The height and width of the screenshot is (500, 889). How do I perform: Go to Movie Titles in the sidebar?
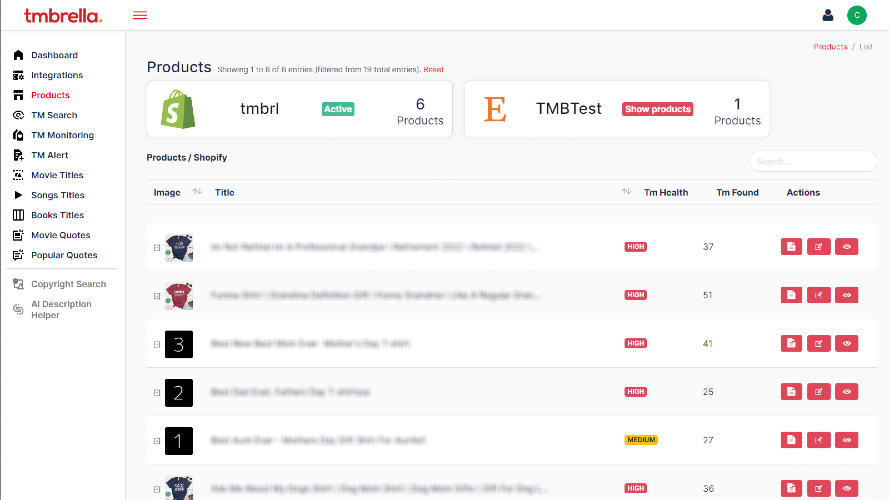[x=57, y=175]
